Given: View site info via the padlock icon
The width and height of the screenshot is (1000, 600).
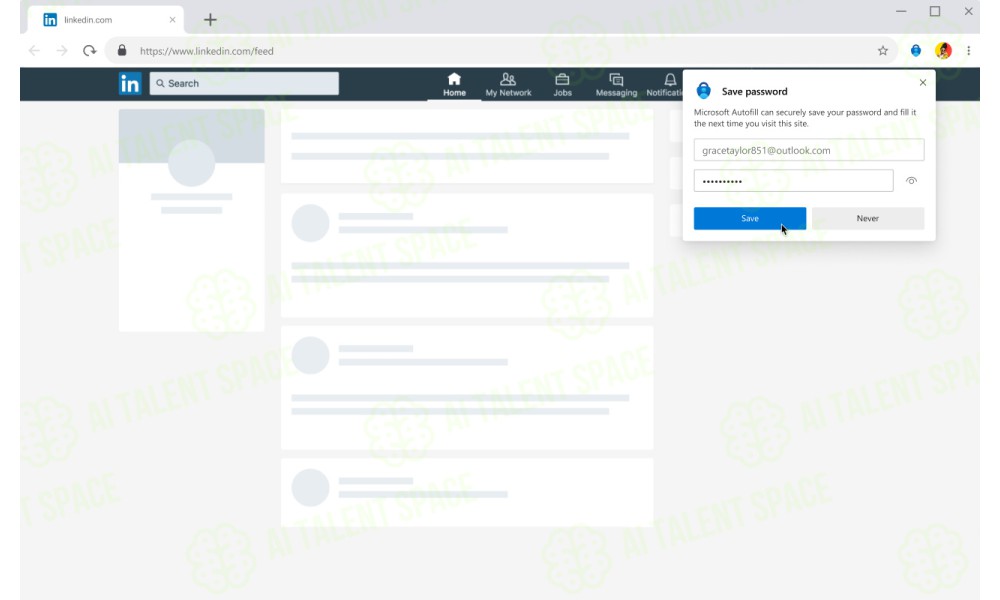Looking at the screenshot, I should 122,50.
